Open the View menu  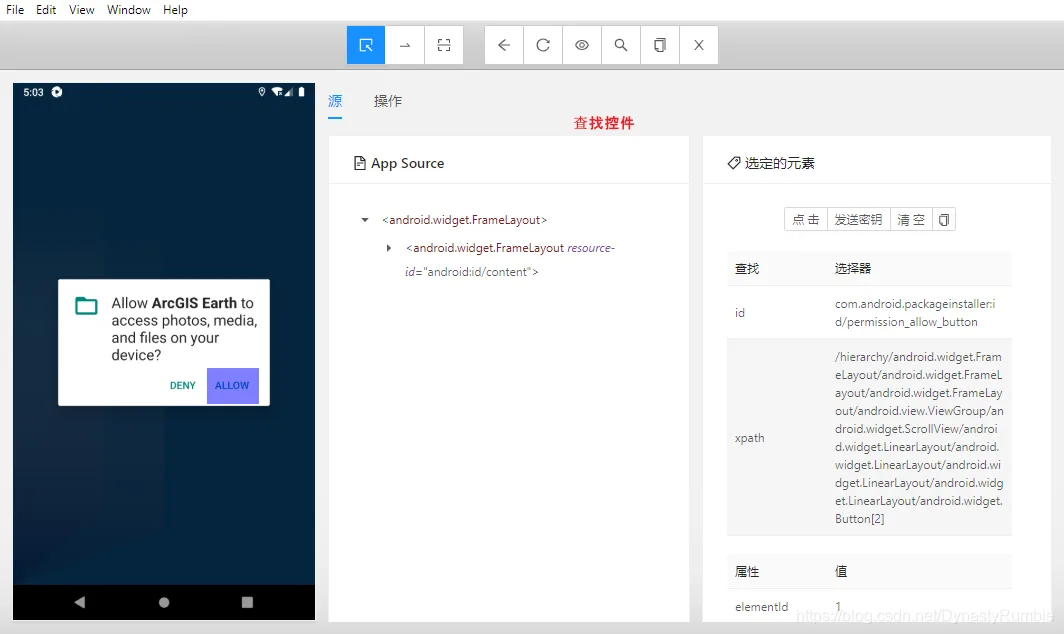click(81, 10)
